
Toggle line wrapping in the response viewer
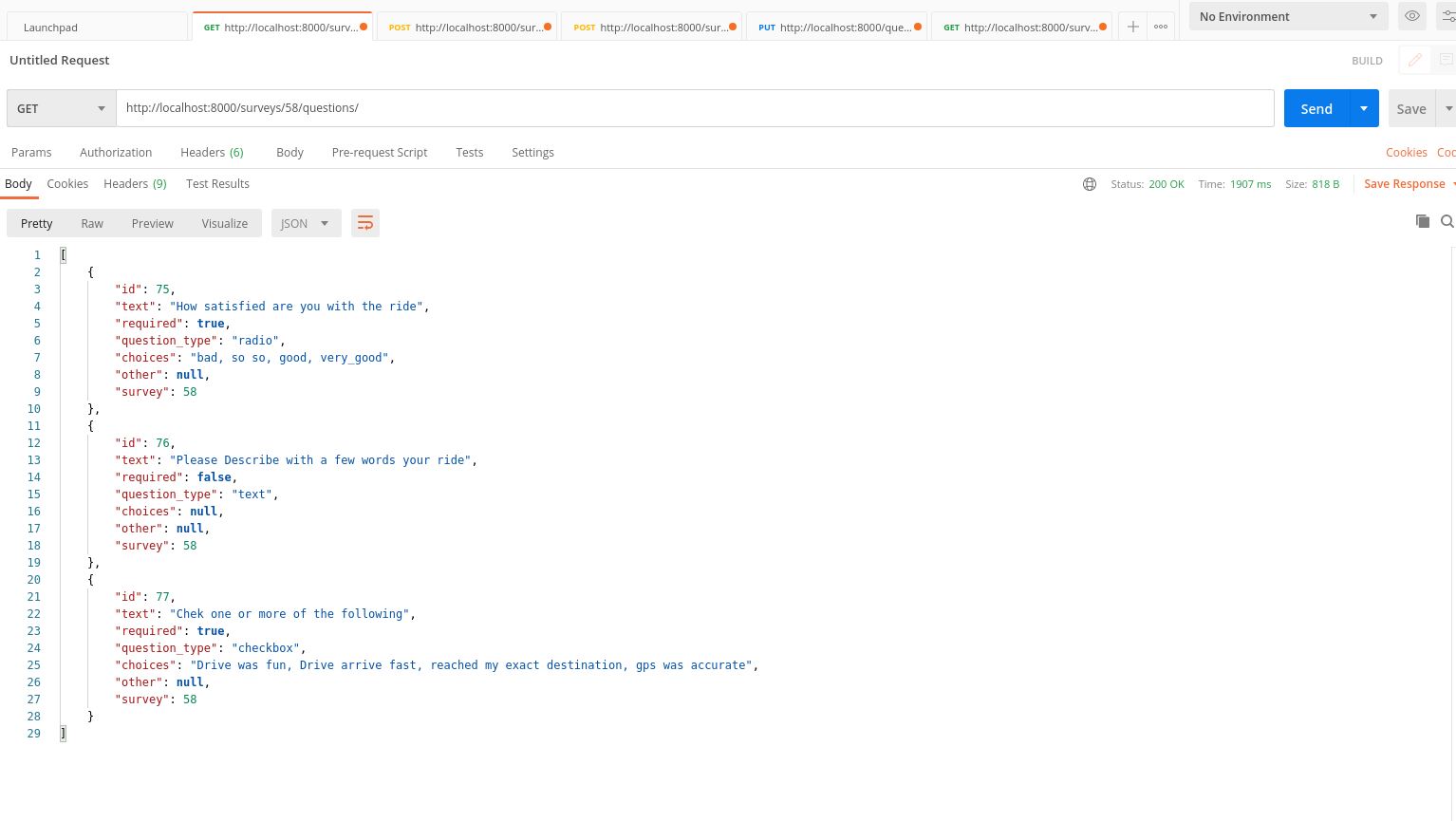[x=365, y=222]
